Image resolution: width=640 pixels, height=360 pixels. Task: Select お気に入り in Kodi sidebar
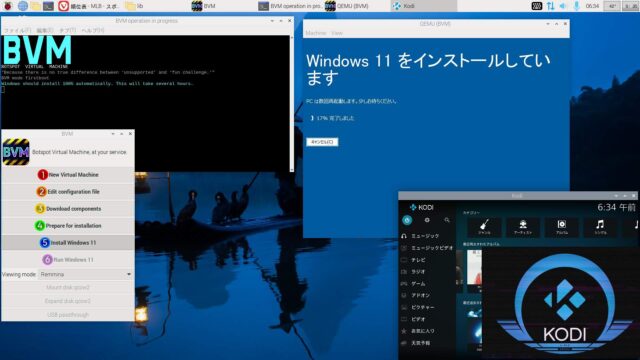tap(427, 331)
